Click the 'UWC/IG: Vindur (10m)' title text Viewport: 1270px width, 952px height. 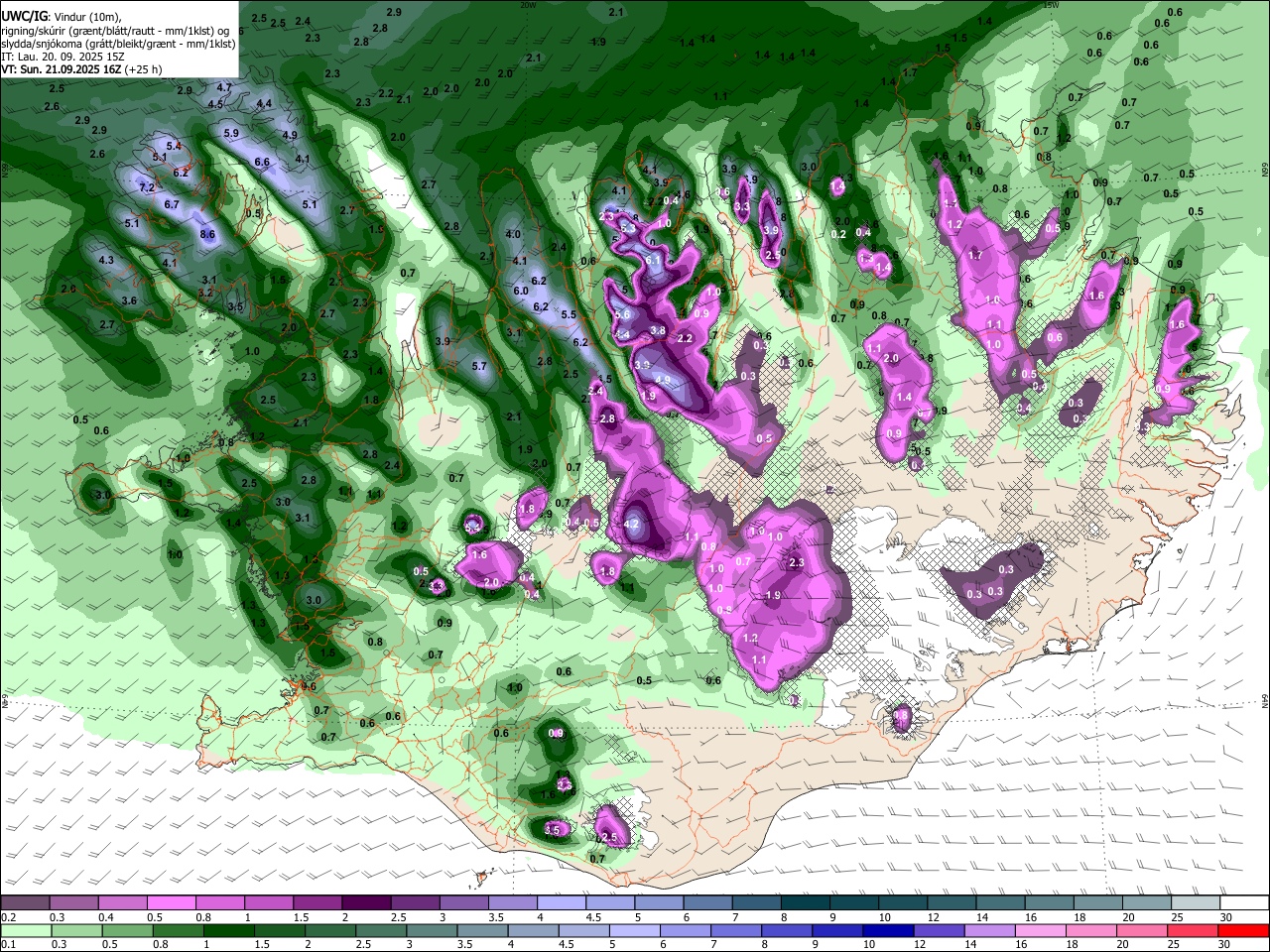[x=62, y=17]
